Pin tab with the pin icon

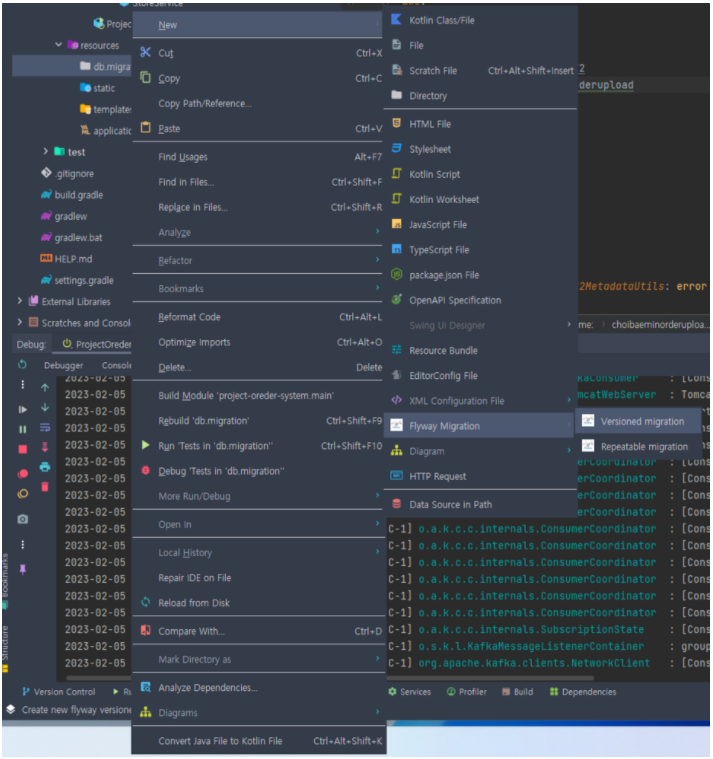(x=23, y=569)
